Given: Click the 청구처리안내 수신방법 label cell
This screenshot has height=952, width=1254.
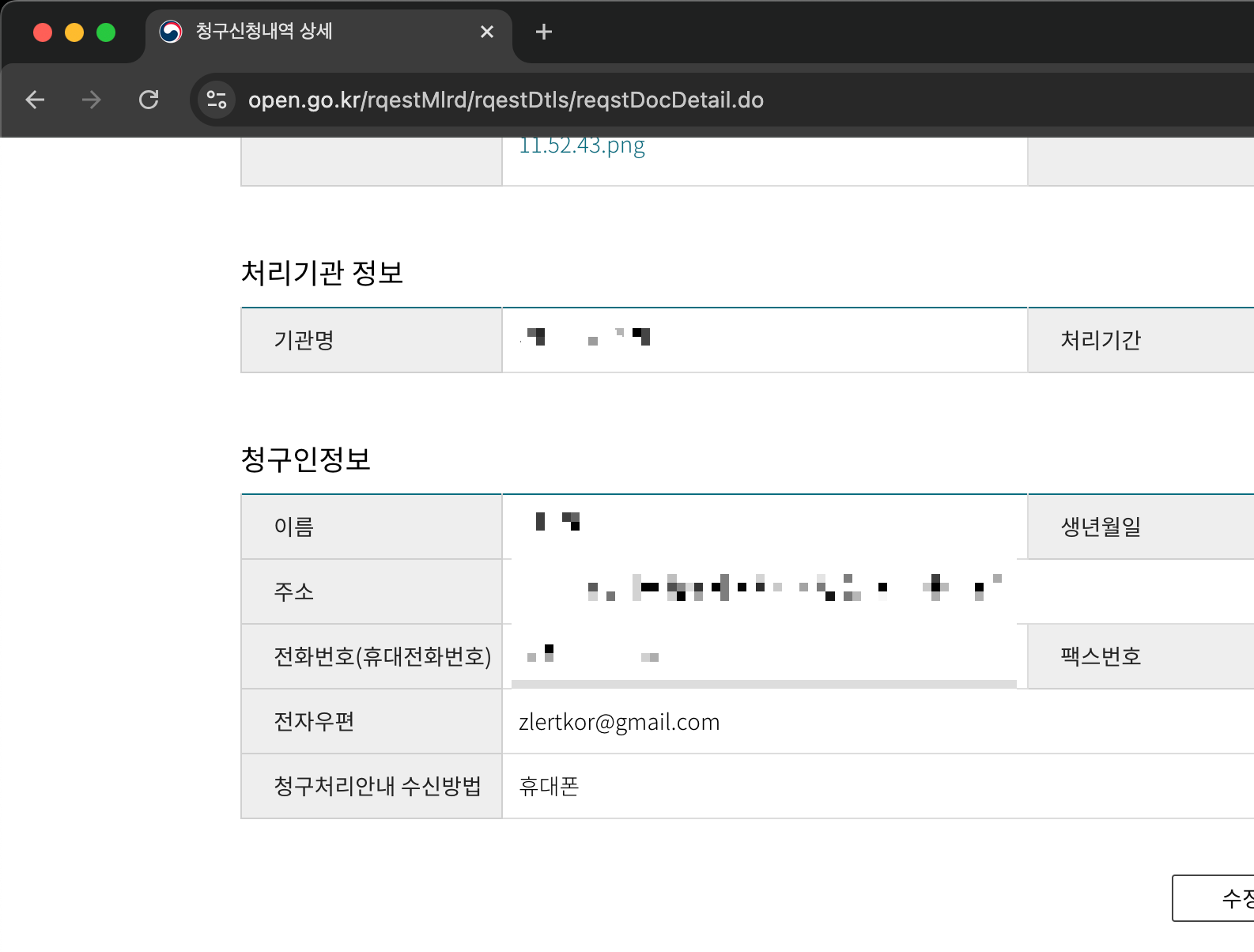Looking at the screenshot, I should [372, 786].
